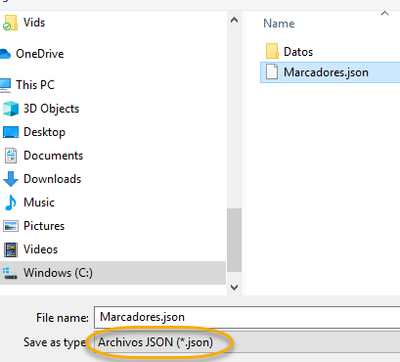Open the Videos filmstrip icon

pos(11,249)
